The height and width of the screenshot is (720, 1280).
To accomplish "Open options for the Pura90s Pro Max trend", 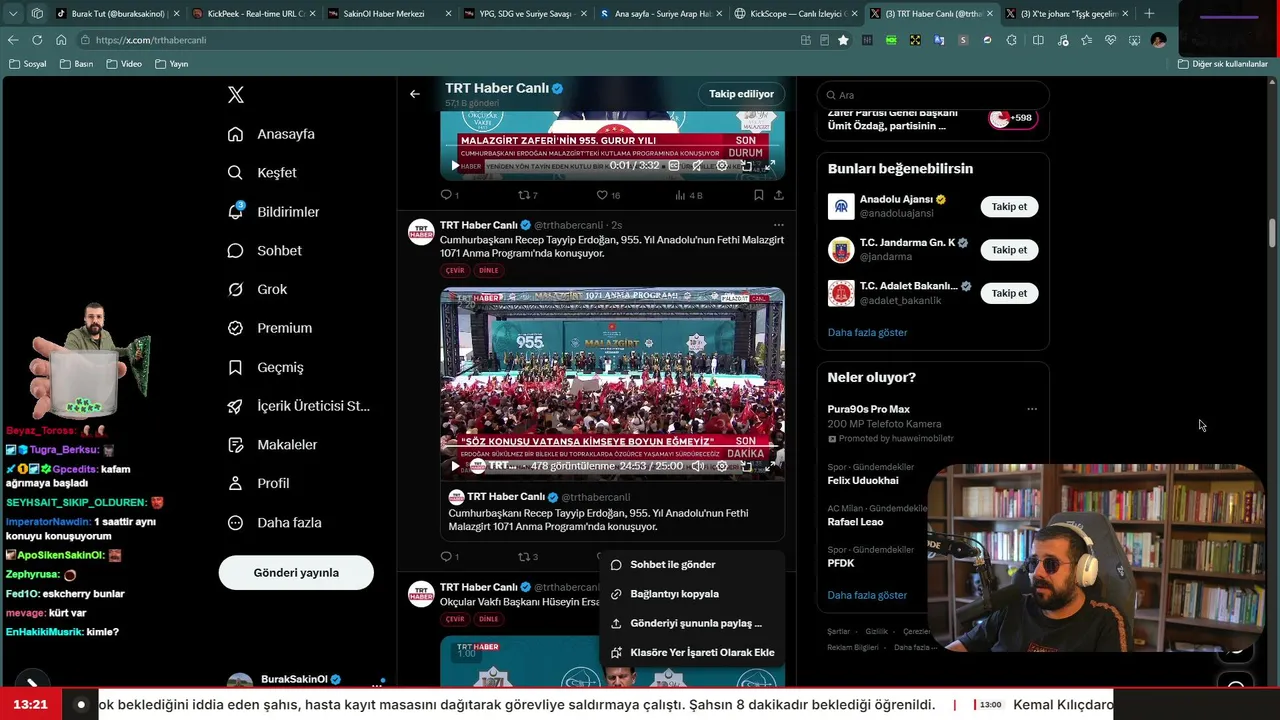I will [x=1031, y=409].
